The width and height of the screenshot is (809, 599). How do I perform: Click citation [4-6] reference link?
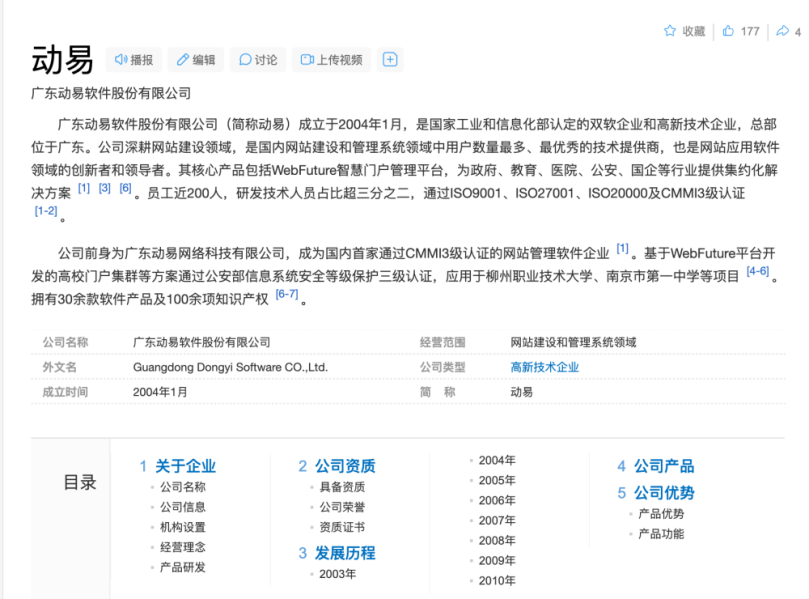tap(757, 271)
